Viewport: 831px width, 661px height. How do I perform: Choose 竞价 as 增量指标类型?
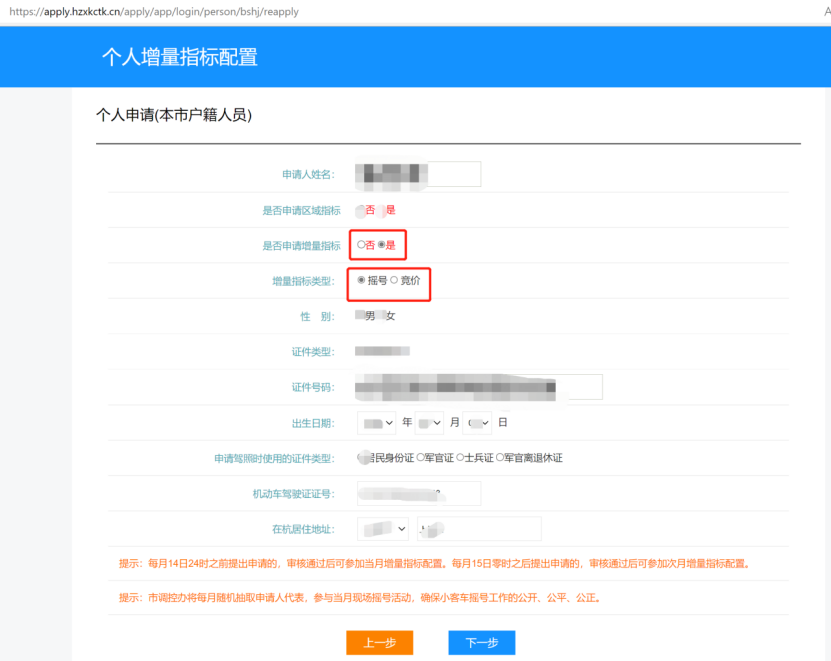394,281
